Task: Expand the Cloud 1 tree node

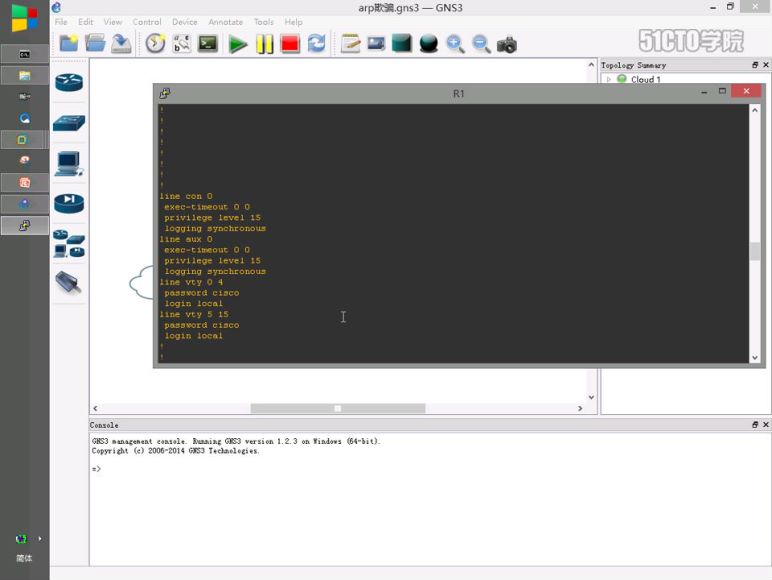Action: (x=608, y=79)
